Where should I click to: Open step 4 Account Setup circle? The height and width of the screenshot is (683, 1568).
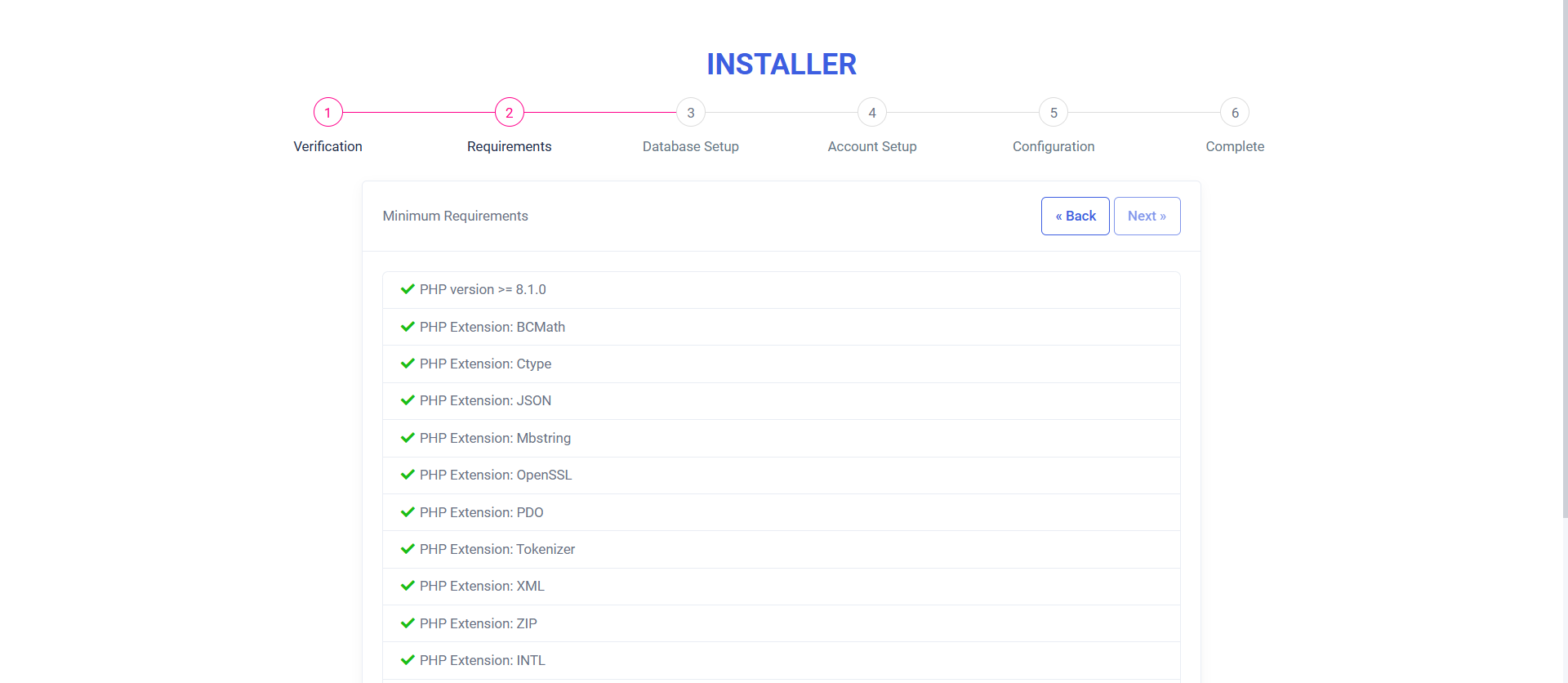click(872, 113)
